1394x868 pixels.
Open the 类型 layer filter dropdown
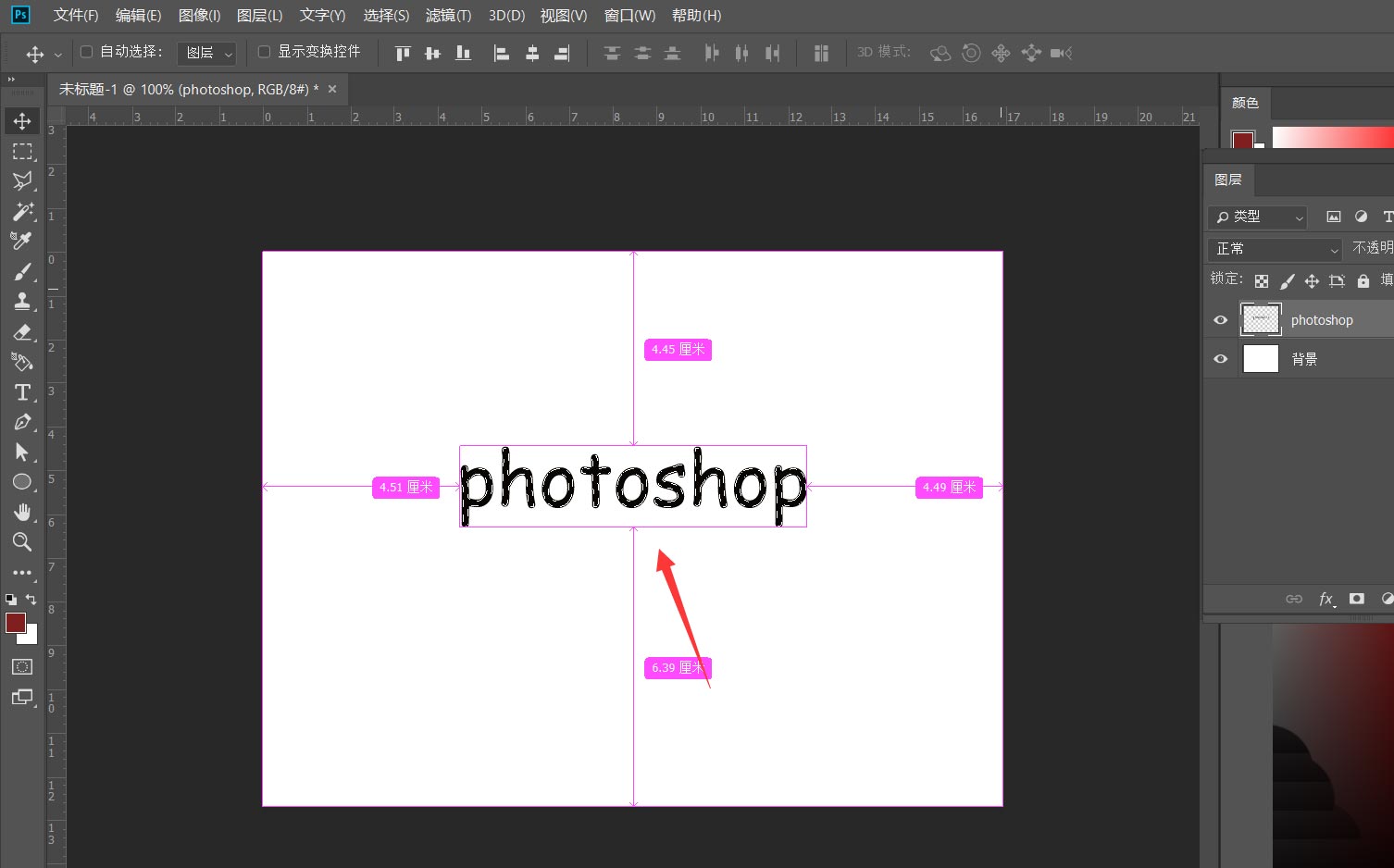[x=1257, y=217]
